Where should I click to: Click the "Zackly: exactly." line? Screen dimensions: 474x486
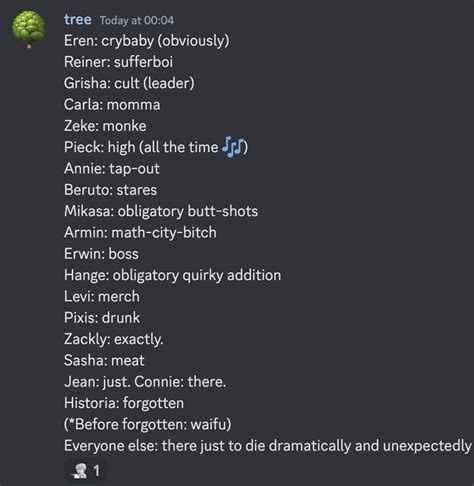114,339
